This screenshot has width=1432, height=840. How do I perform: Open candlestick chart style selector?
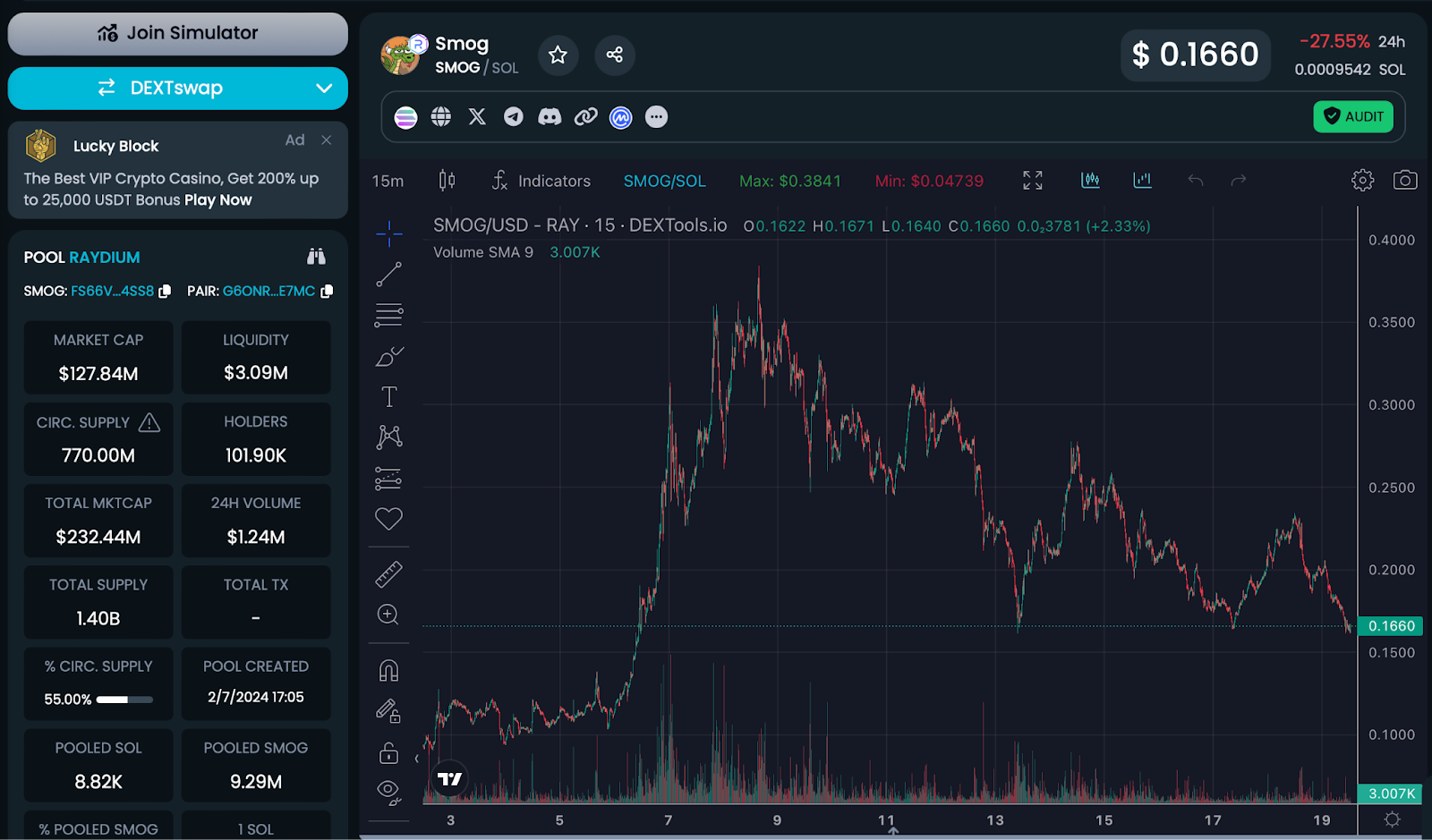(x=447, y=181)
